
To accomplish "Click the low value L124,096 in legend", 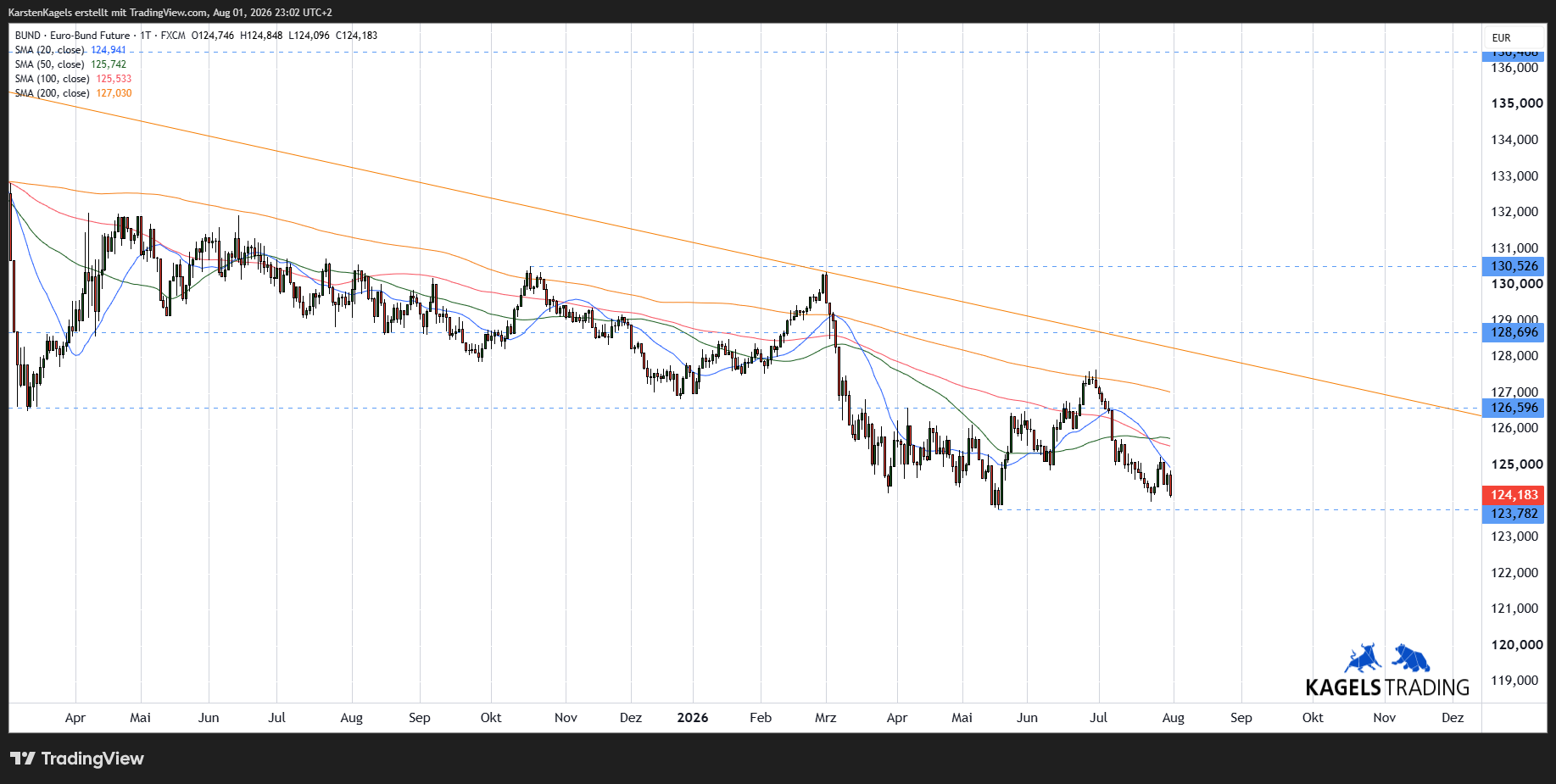I will (310, 36).
